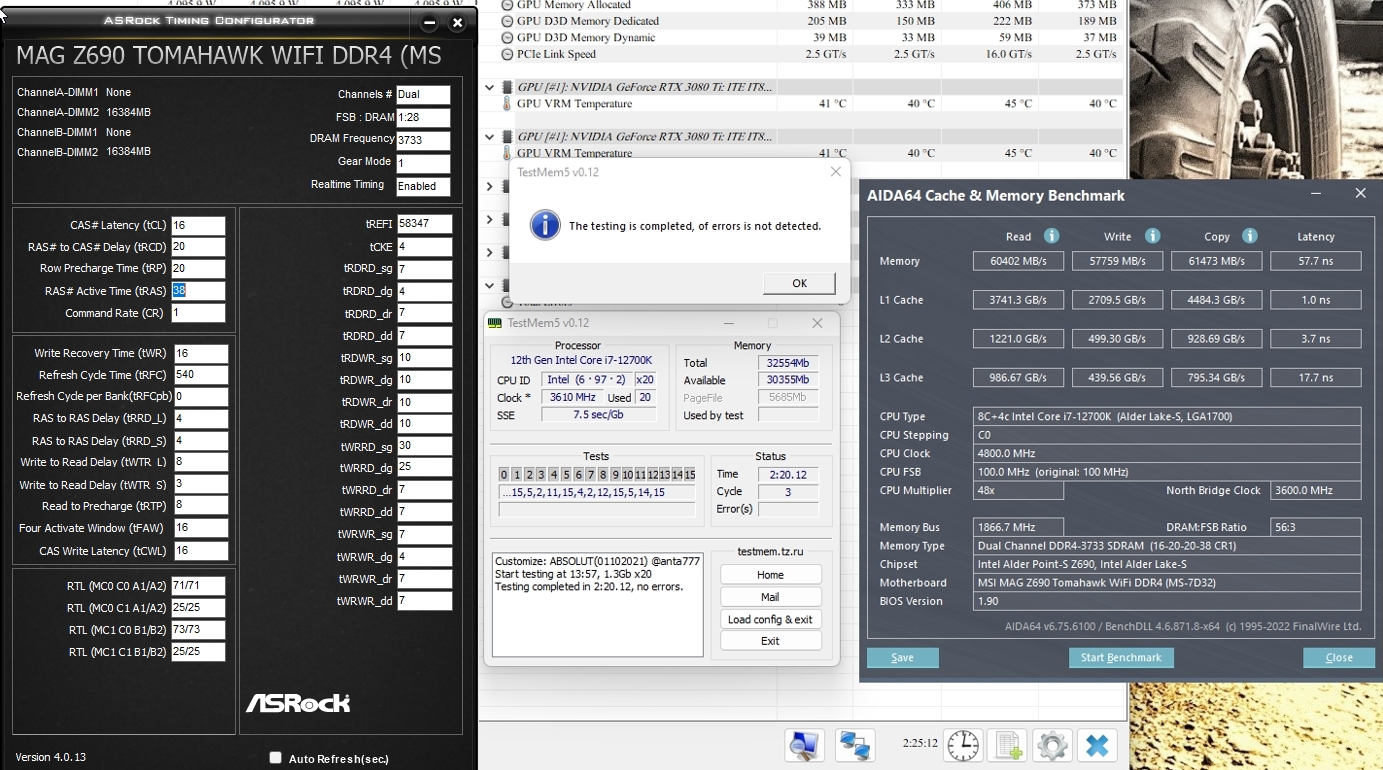
Task: Minimize the ASRock Timing Configurator window
Action: point(430,22)
